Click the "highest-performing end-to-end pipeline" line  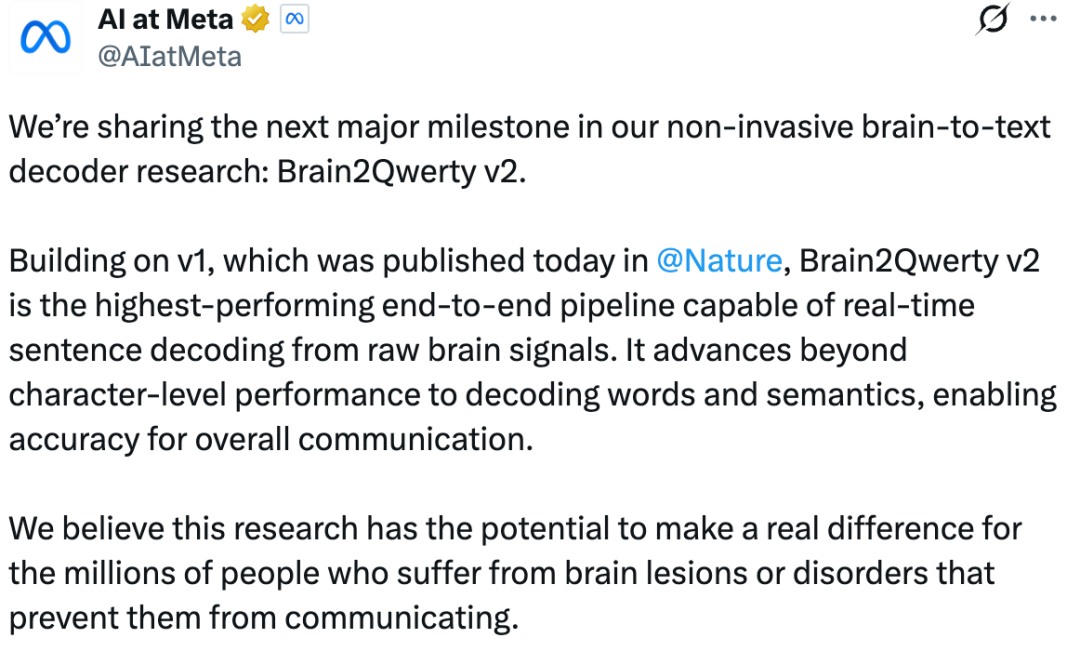(x=492, y=306)
